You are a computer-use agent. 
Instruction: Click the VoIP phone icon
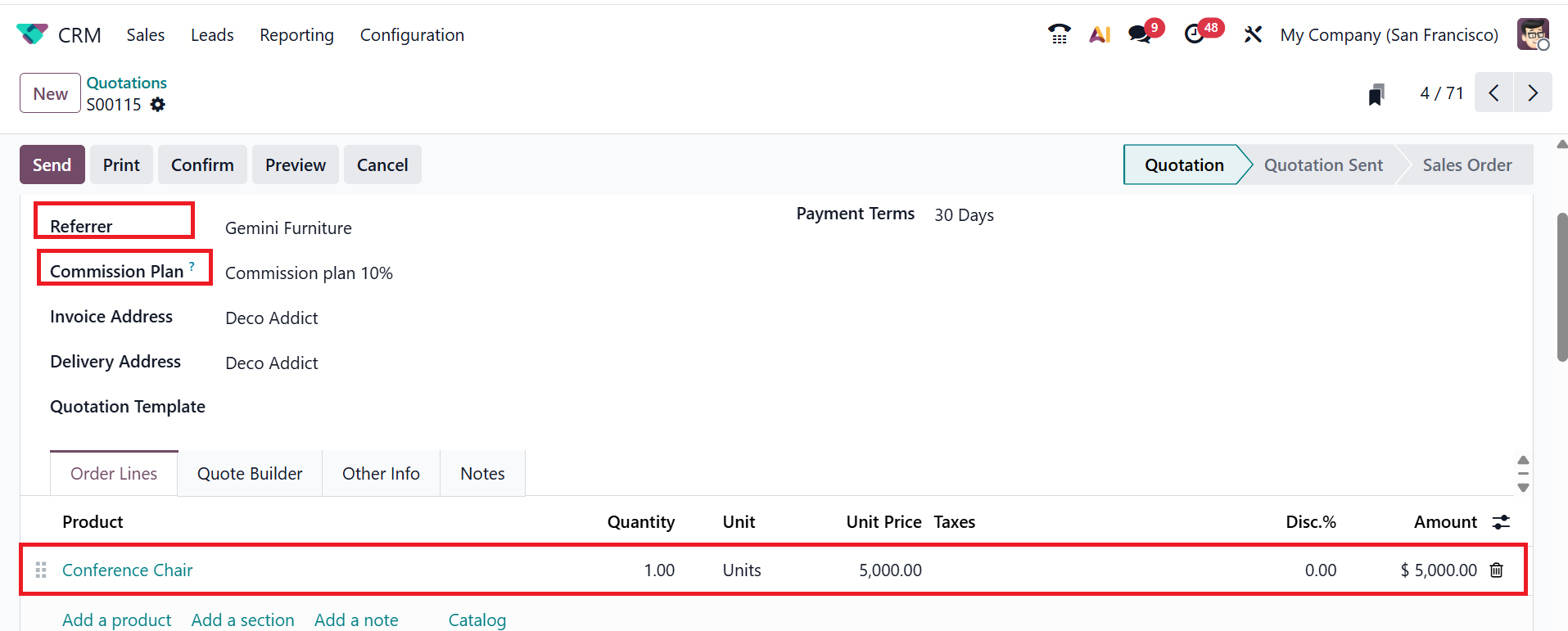1059,34
